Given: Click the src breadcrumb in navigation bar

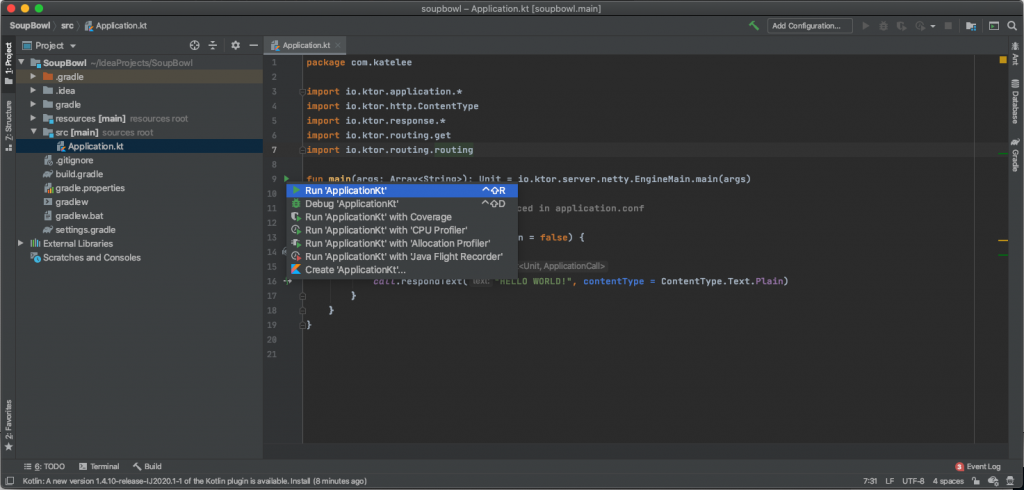Looking at the screenshot, I should [67, 26].
